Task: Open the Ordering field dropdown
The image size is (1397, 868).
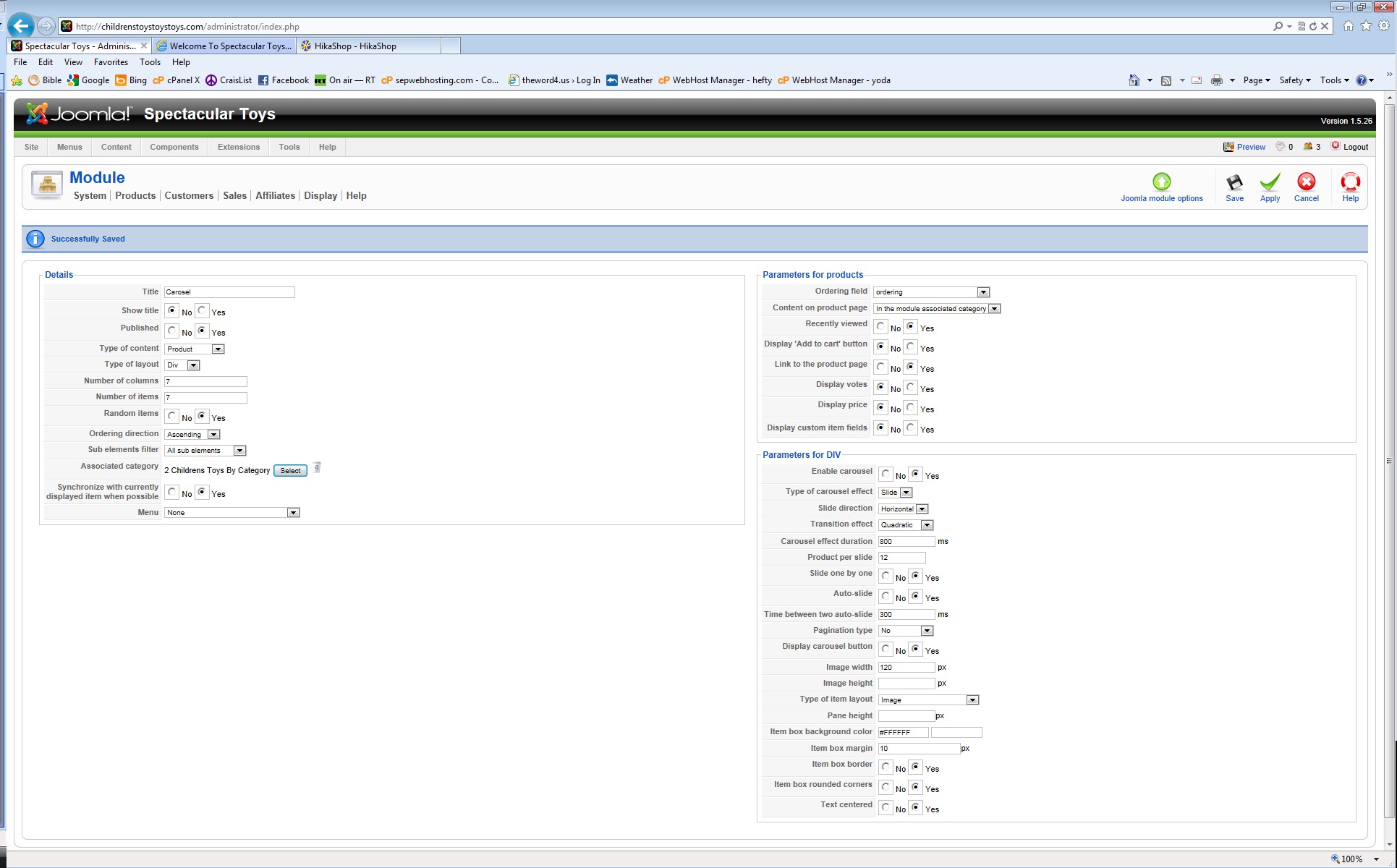Action: click(983, 292)
